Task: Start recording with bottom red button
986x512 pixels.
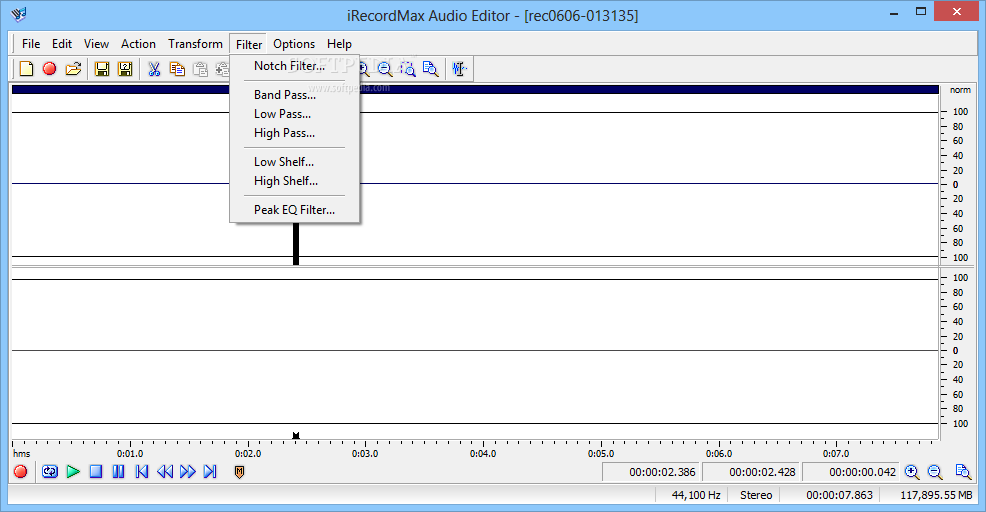Action: point(20,471)
